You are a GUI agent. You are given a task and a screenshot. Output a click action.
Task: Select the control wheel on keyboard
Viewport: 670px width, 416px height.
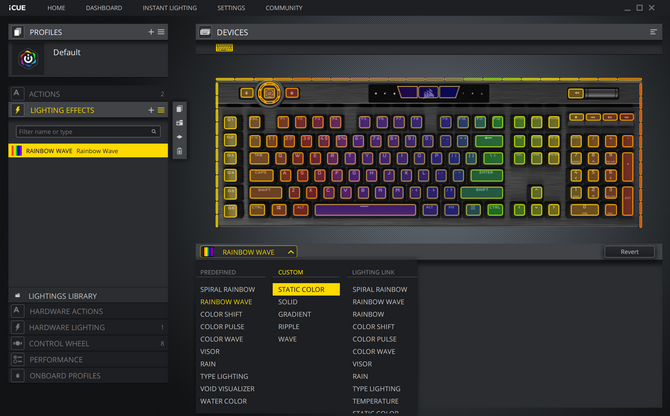pyautogui.click(x=269, y=93)
